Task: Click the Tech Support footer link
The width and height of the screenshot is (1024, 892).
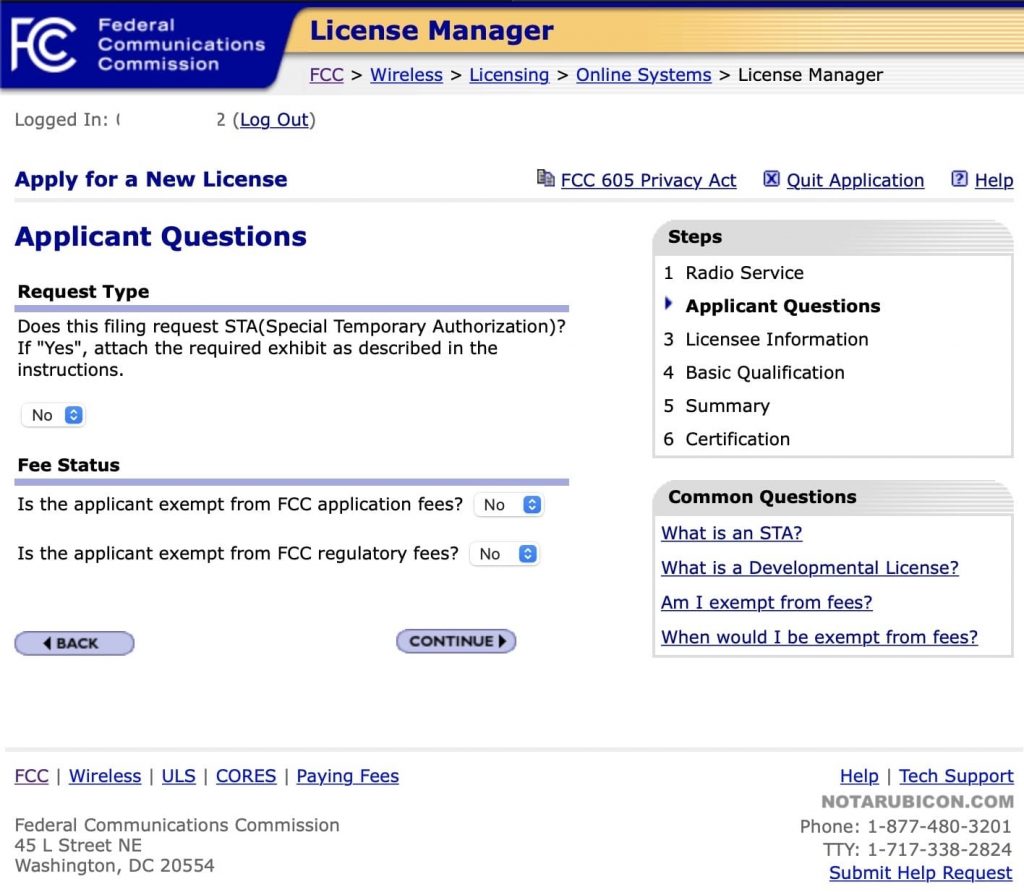Action: [956, 776]
